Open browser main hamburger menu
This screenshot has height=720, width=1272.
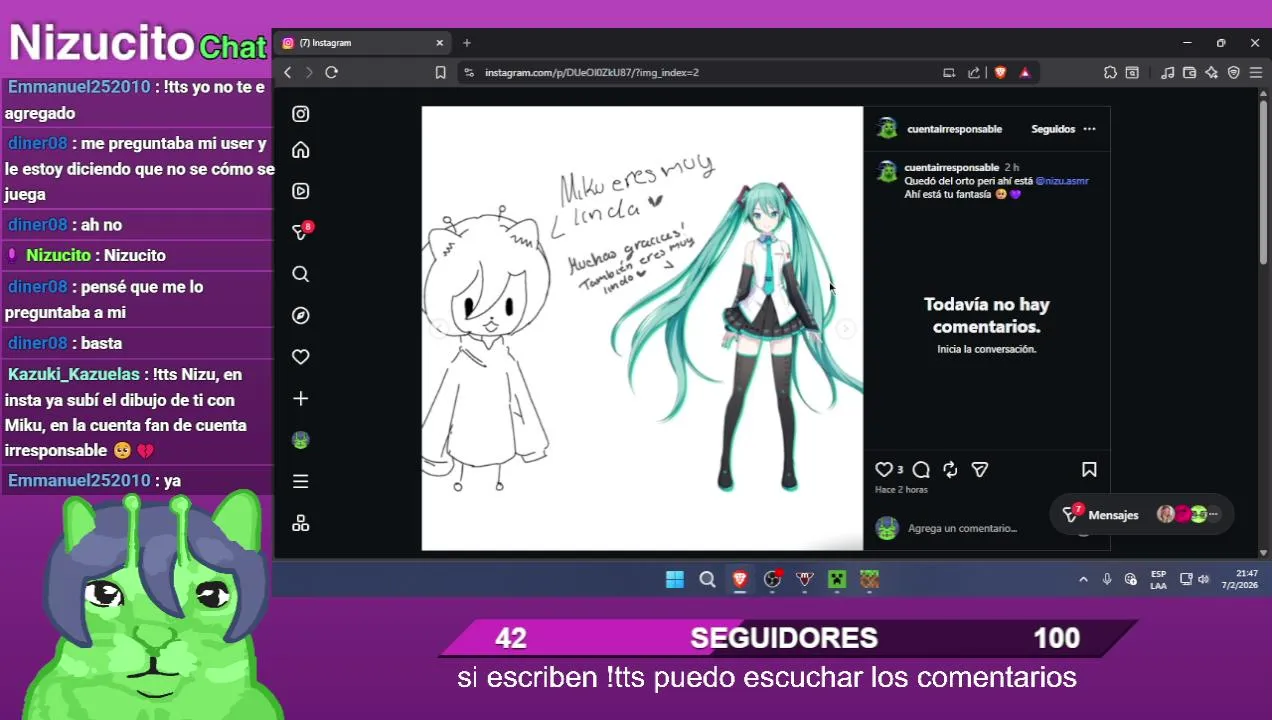coord(1256,72)
